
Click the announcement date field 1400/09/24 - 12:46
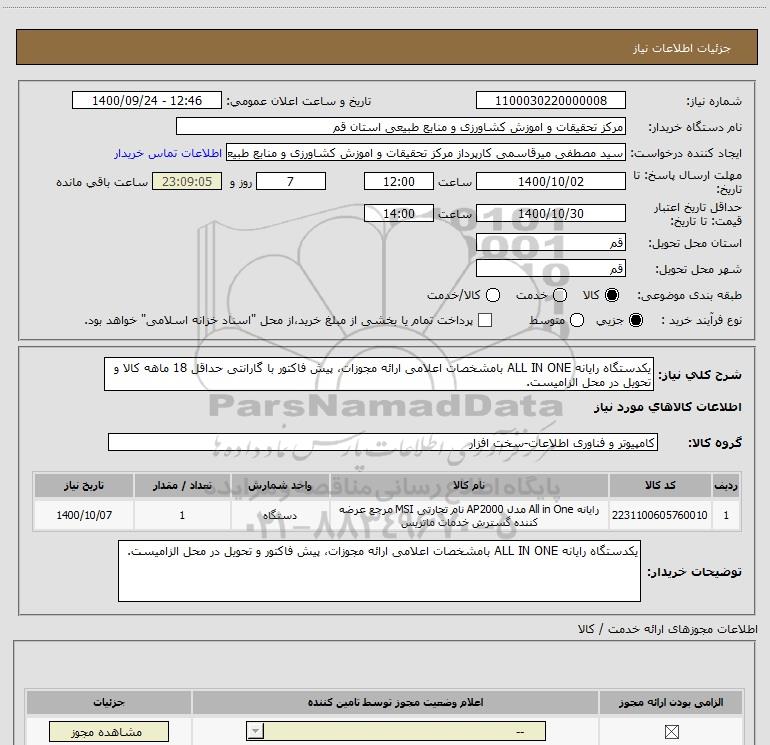click(x=147, y=100)
